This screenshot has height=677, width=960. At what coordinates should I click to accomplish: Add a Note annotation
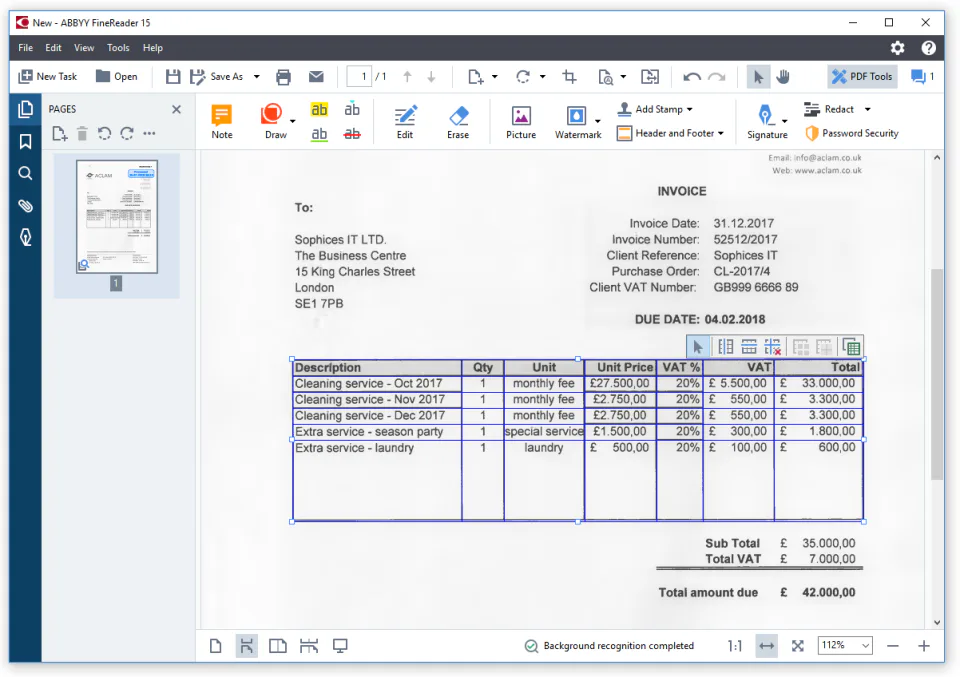[x=222, y=122]
